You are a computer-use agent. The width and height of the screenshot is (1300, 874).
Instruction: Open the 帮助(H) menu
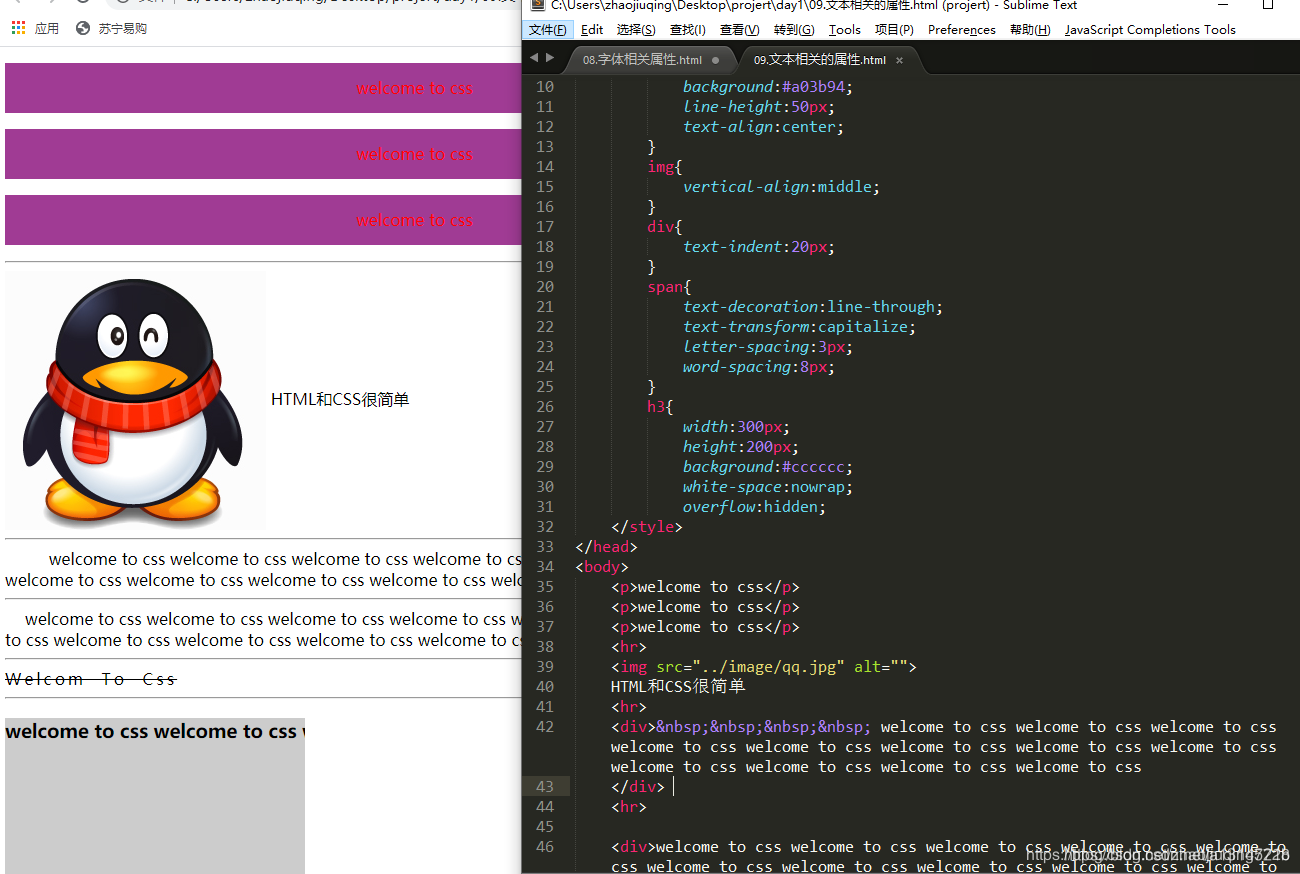1030,30
